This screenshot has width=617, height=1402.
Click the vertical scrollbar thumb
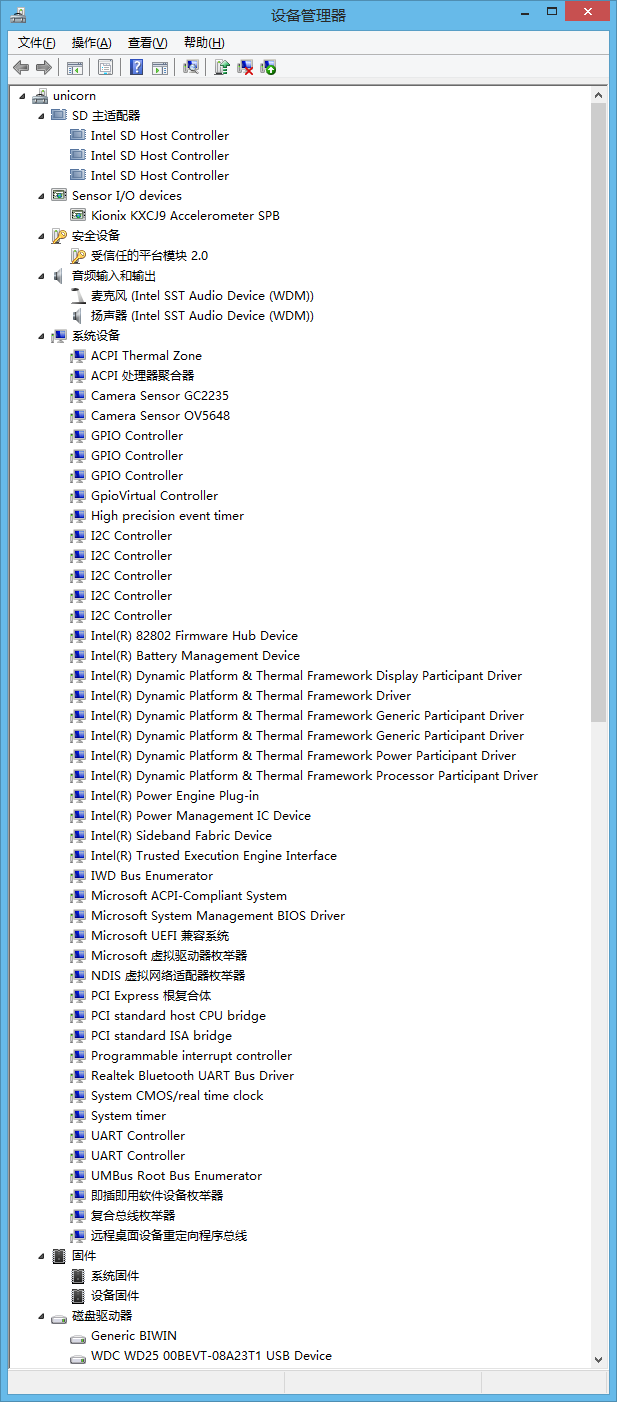click(x=599, y=413)
